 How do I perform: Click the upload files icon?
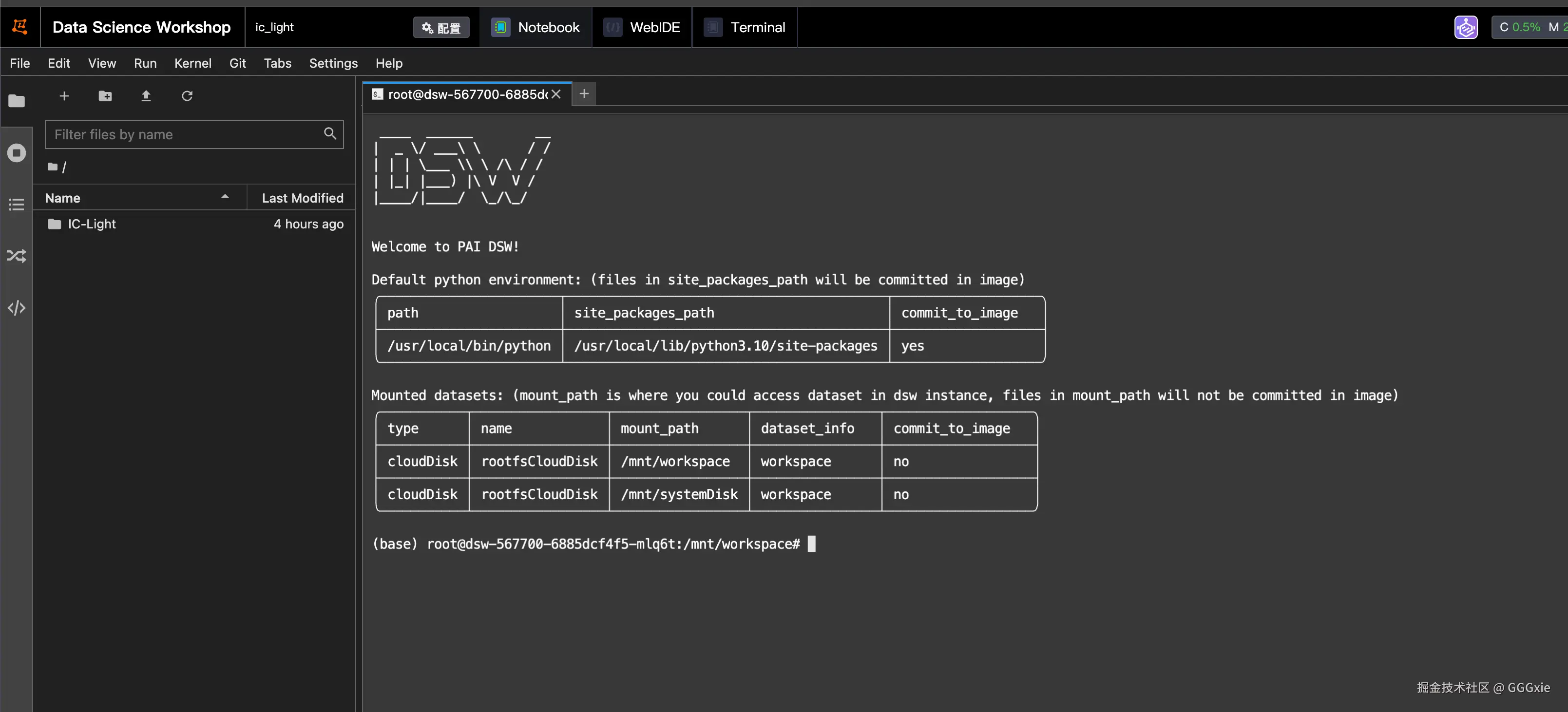(x=146, y=95)
